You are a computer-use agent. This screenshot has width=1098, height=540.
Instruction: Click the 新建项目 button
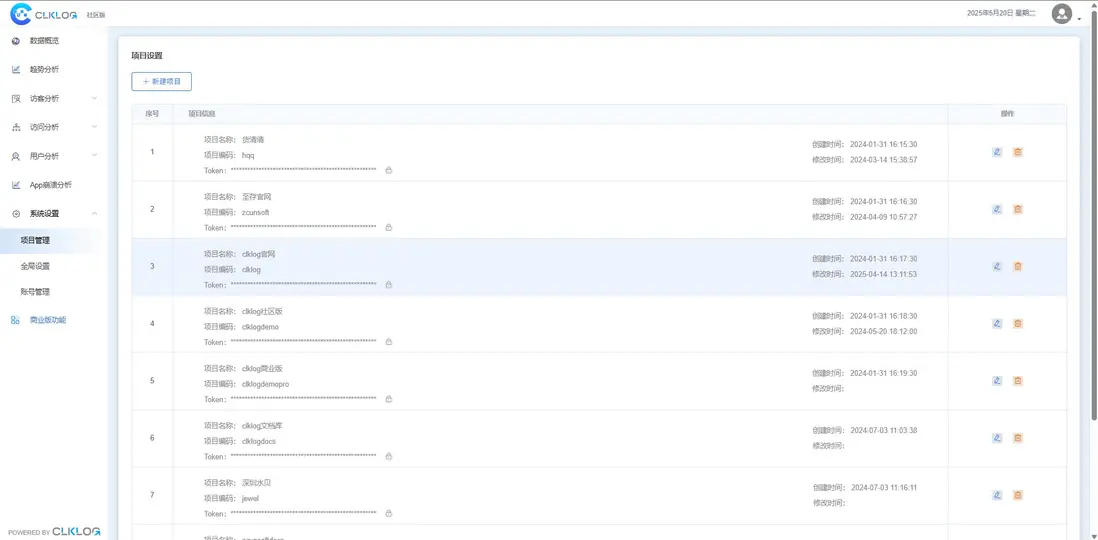(x=161, y=81)
